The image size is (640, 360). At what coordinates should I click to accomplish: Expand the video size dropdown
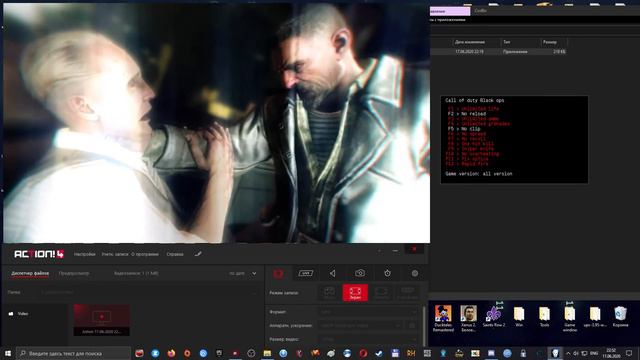[368, 339]
